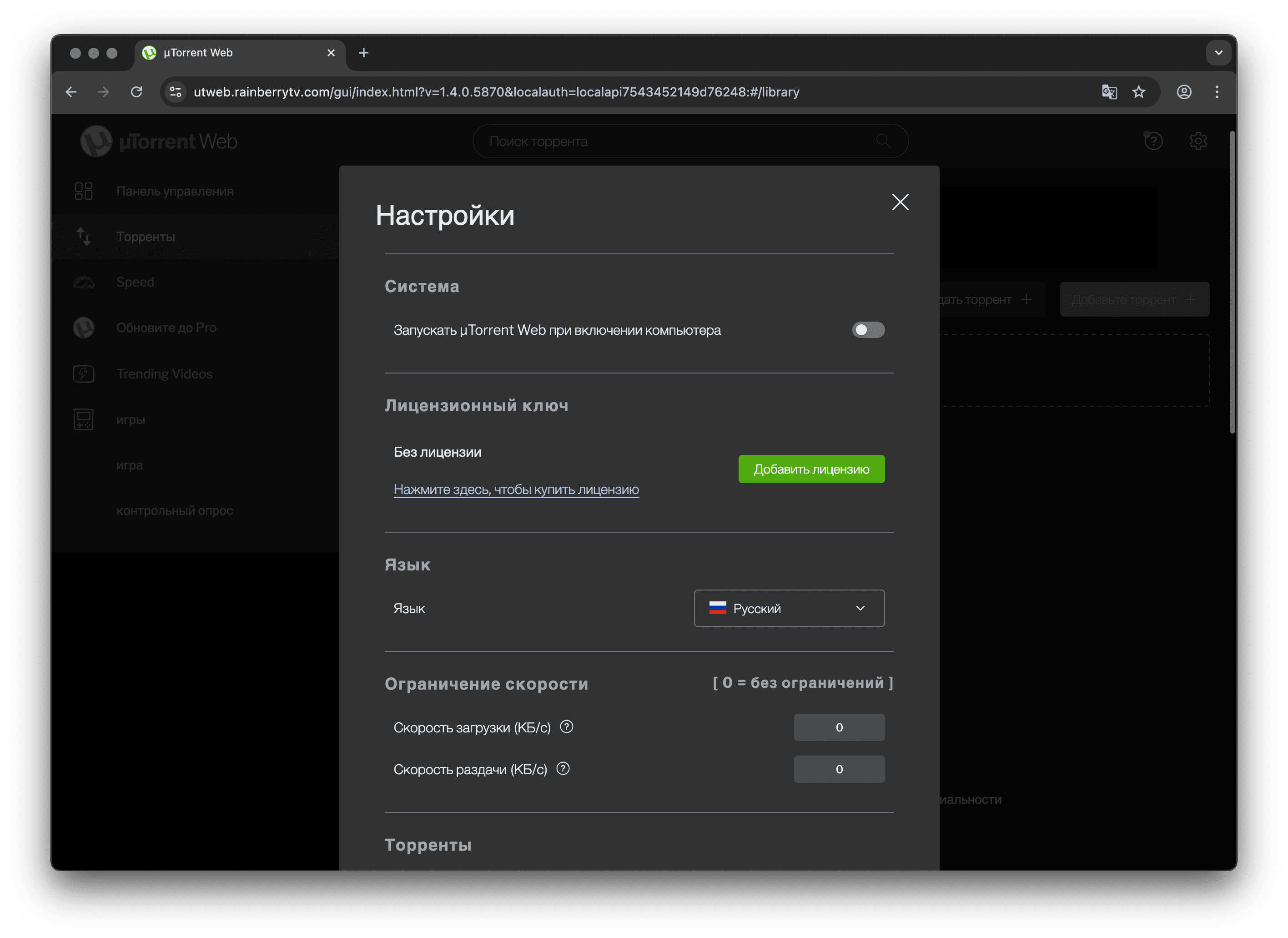Click the Google Translate icon in address bar
1288x938 pixels.
tap(1109, 92)
